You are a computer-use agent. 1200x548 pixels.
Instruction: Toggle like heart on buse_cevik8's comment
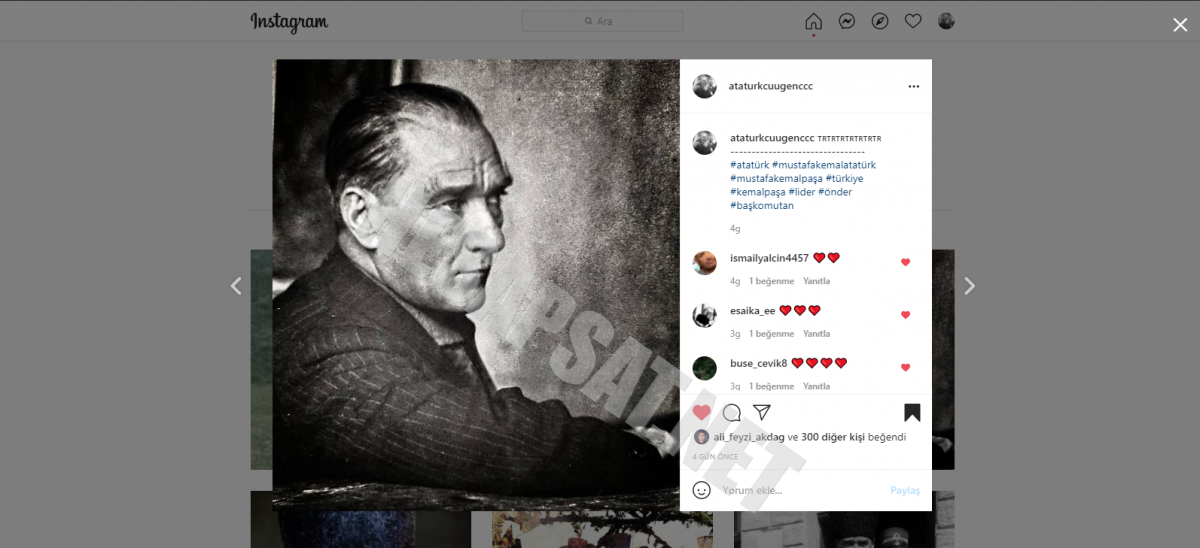[x=906, y=368]
